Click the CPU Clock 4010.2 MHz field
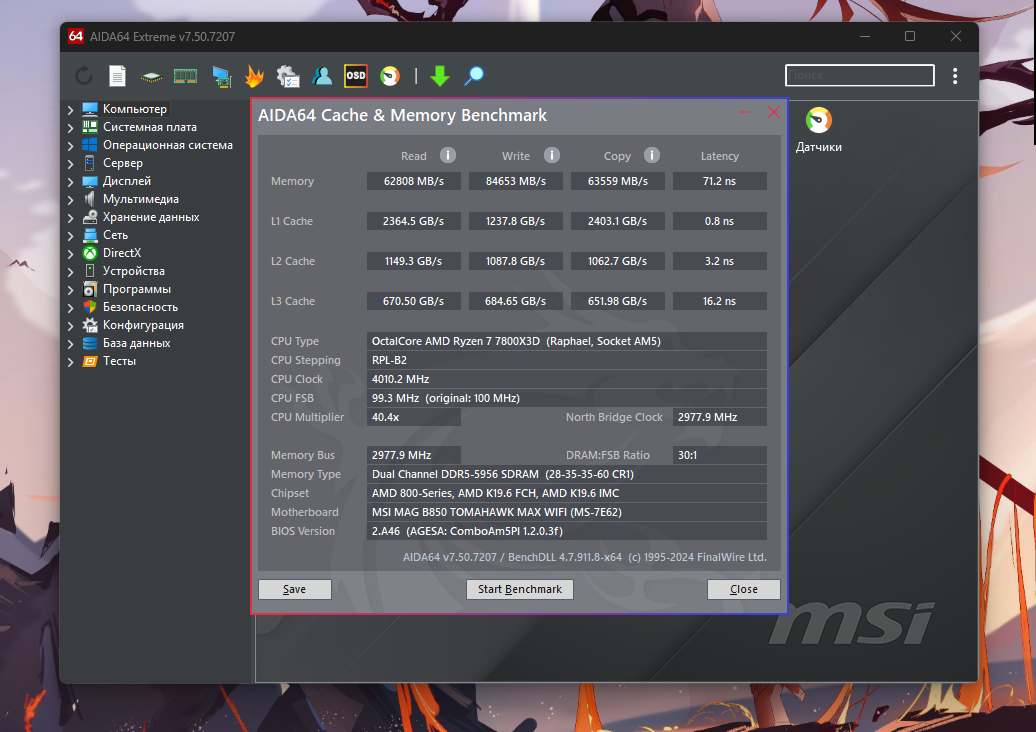This screenshot has width=1036, height=732. coord(567,379)
